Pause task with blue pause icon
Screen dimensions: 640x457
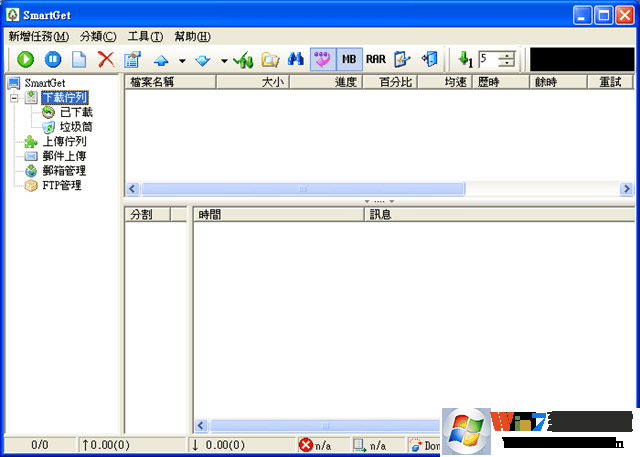coord(52,60)
